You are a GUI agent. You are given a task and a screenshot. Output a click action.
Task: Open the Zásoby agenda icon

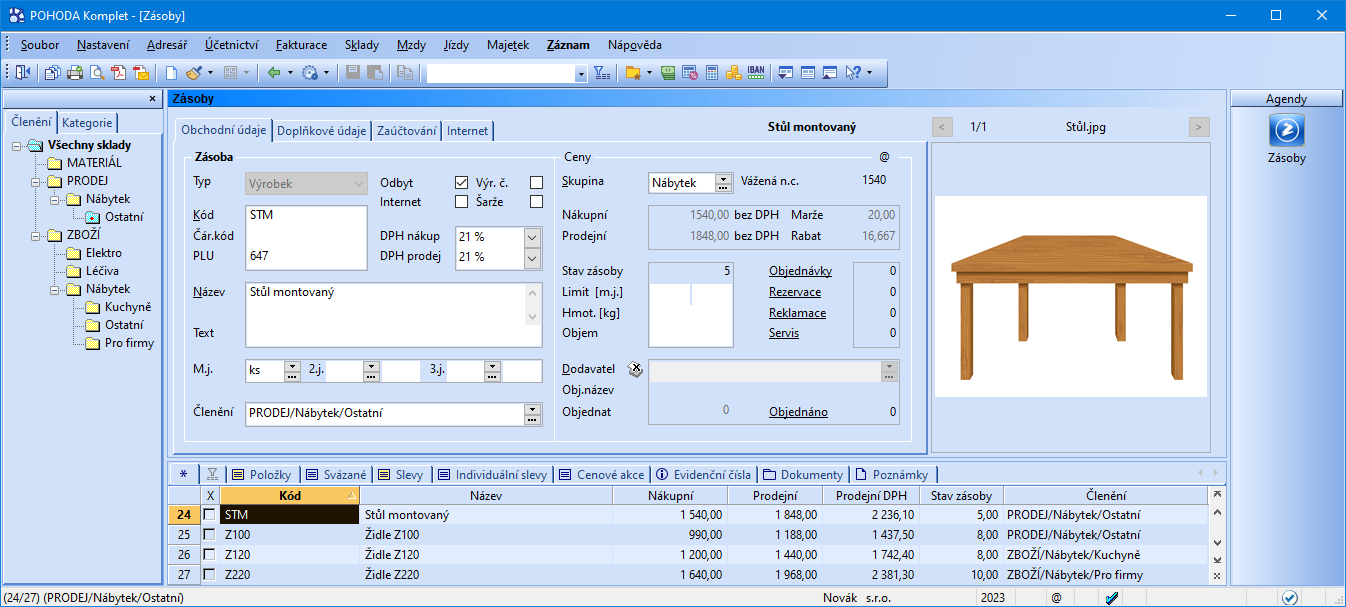pos(1286,131)
